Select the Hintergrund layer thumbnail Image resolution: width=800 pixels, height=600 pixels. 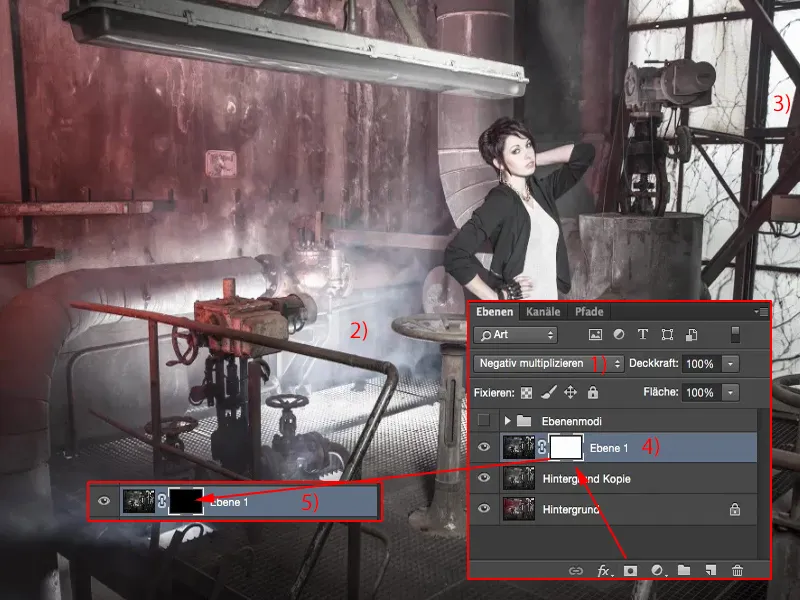click(519, 509)
